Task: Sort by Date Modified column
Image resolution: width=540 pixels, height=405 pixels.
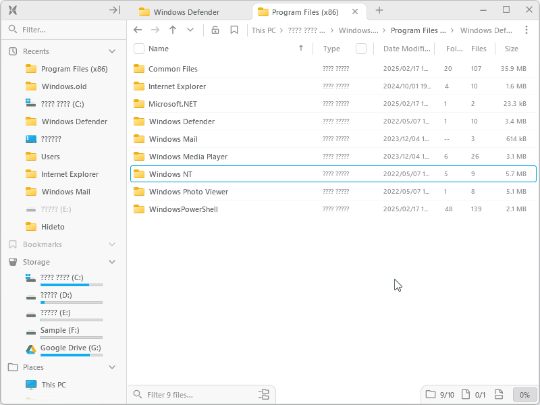Action: (406, 49)
